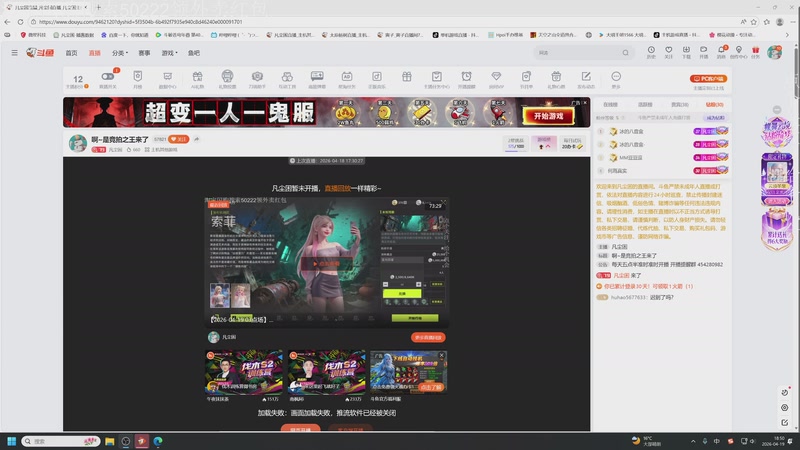Open the 更多 ellipsis tools icon

(x=616, y=77)
